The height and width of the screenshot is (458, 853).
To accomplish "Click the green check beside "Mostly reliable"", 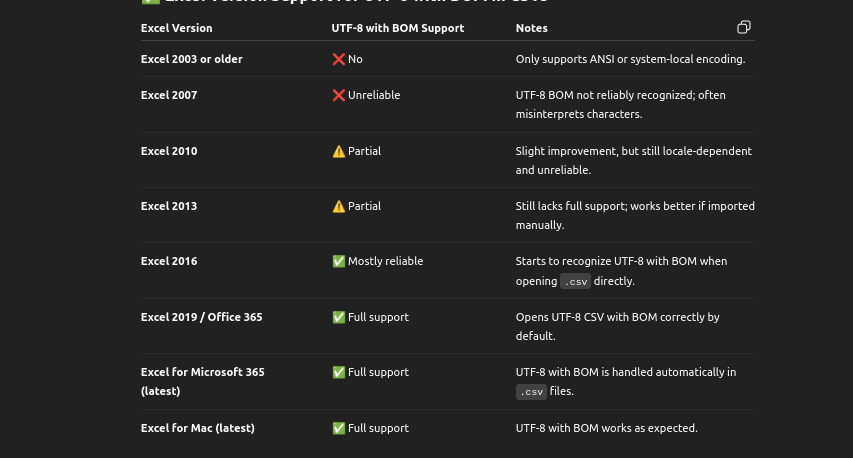I will point(338,261).
